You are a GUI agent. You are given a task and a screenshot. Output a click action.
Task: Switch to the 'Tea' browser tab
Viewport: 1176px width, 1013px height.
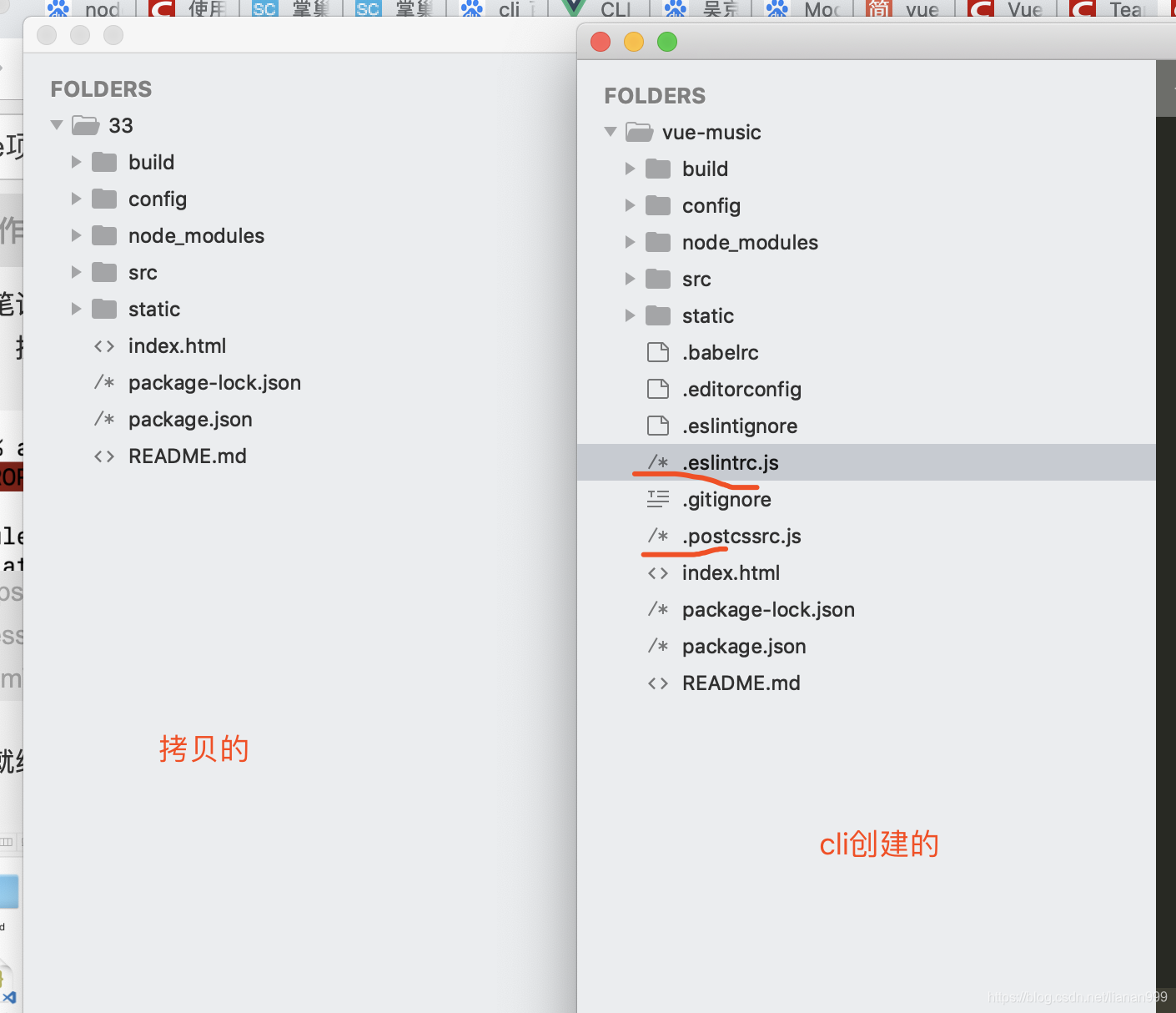coord(1109,9)
